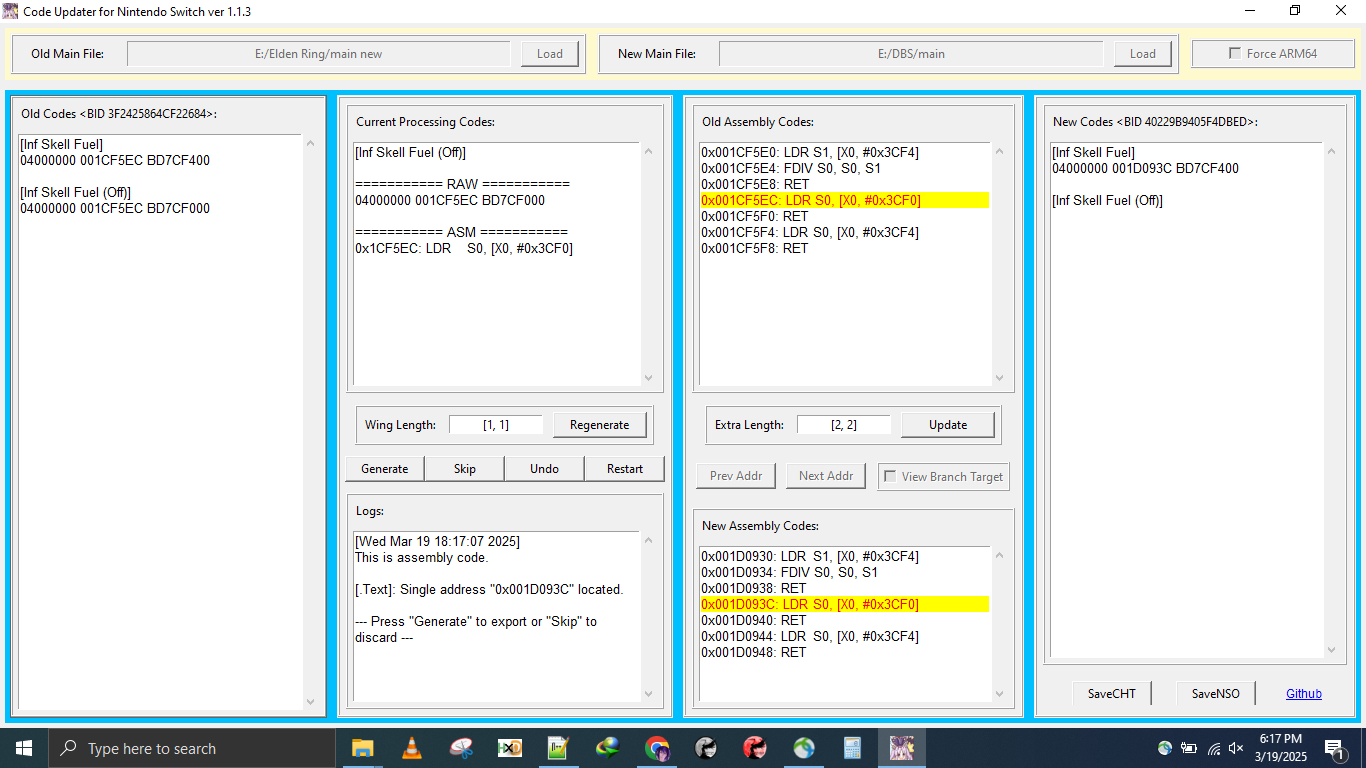Click the New Main File path field
Image resolution: width=1366 pixels, height=768 pixels.
911,54
